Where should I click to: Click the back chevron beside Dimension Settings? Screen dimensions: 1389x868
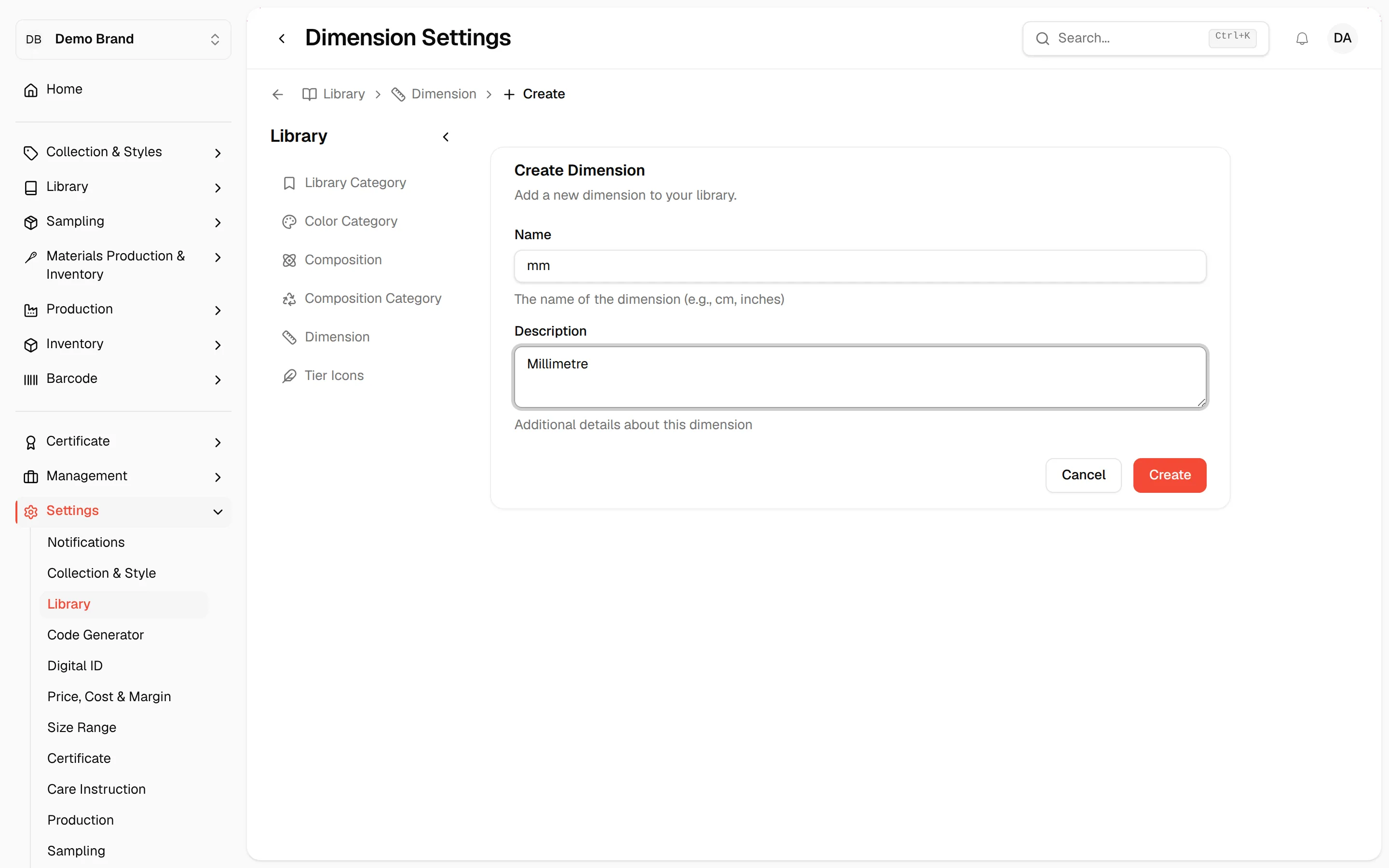[282, 39]
